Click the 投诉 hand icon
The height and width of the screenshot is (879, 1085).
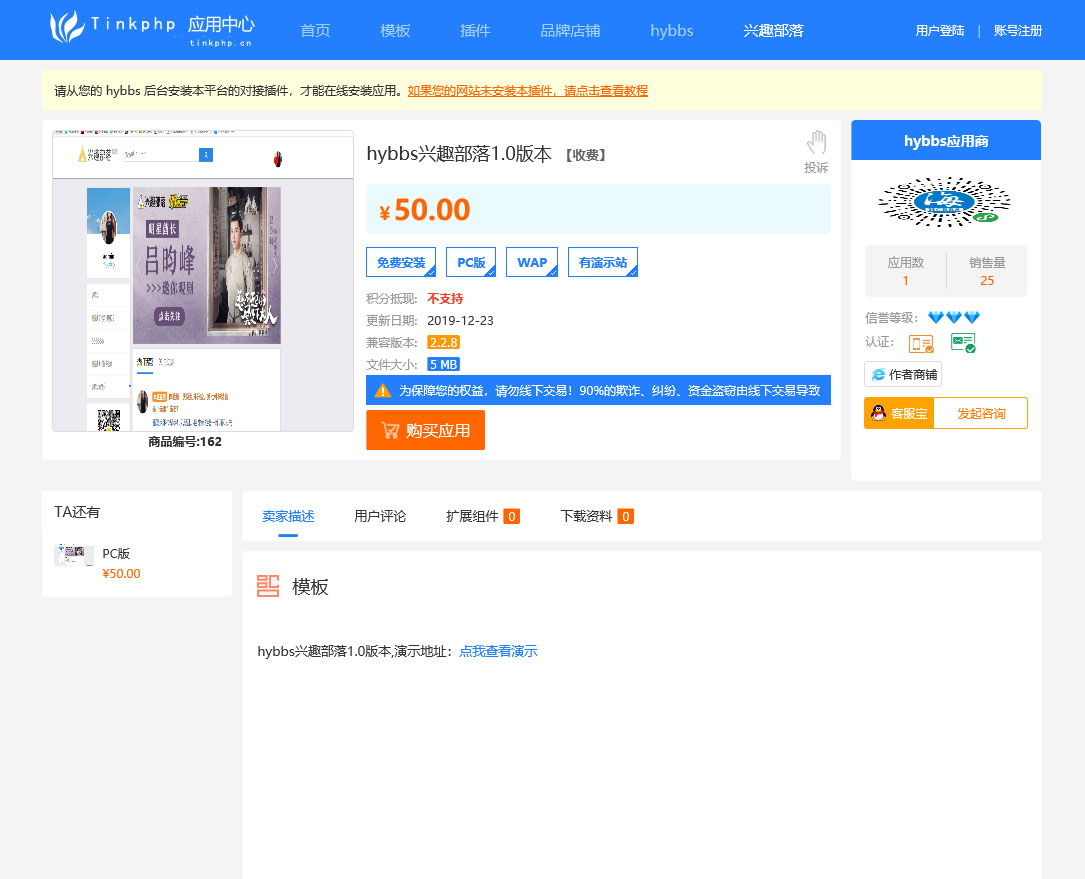click(816, 142)
